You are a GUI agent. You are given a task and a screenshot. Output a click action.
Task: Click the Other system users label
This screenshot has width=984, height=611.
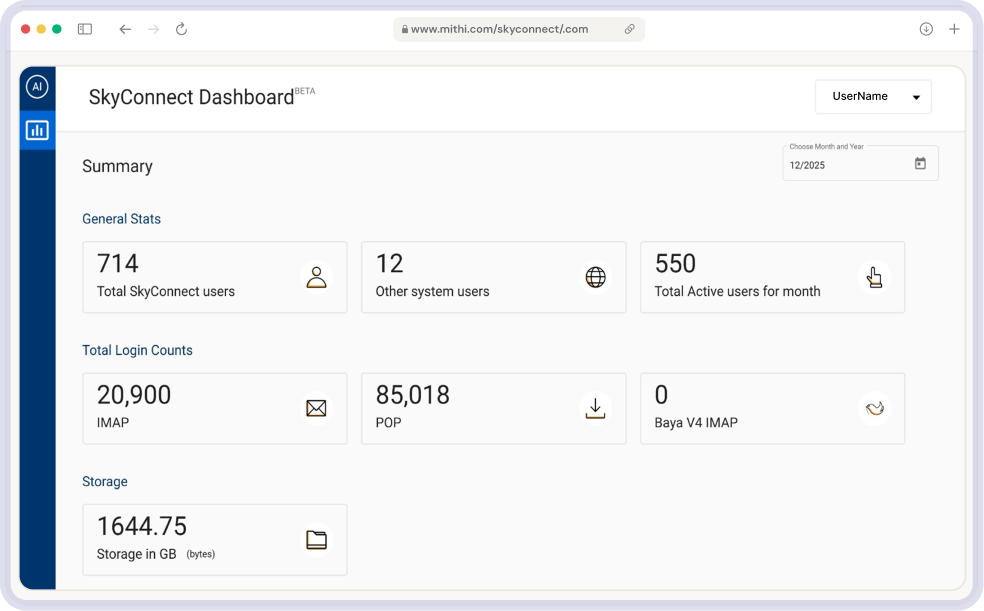tap(432, 291)
